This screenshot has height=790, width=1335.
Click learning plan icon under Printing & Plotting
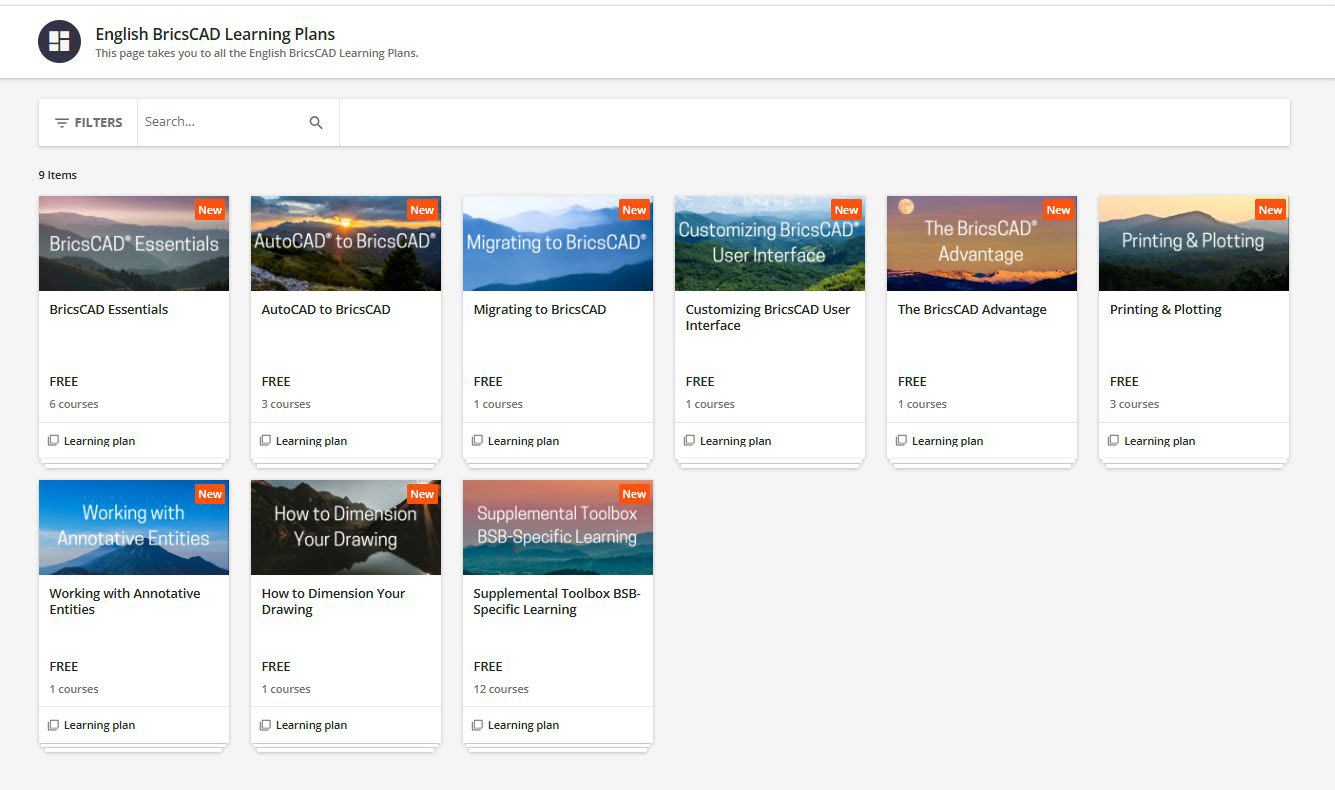[1114, 441]
